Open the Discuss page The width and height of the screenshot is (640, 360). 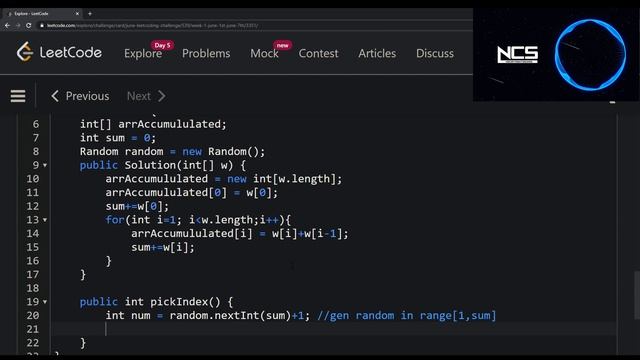(x=435, y=53)
